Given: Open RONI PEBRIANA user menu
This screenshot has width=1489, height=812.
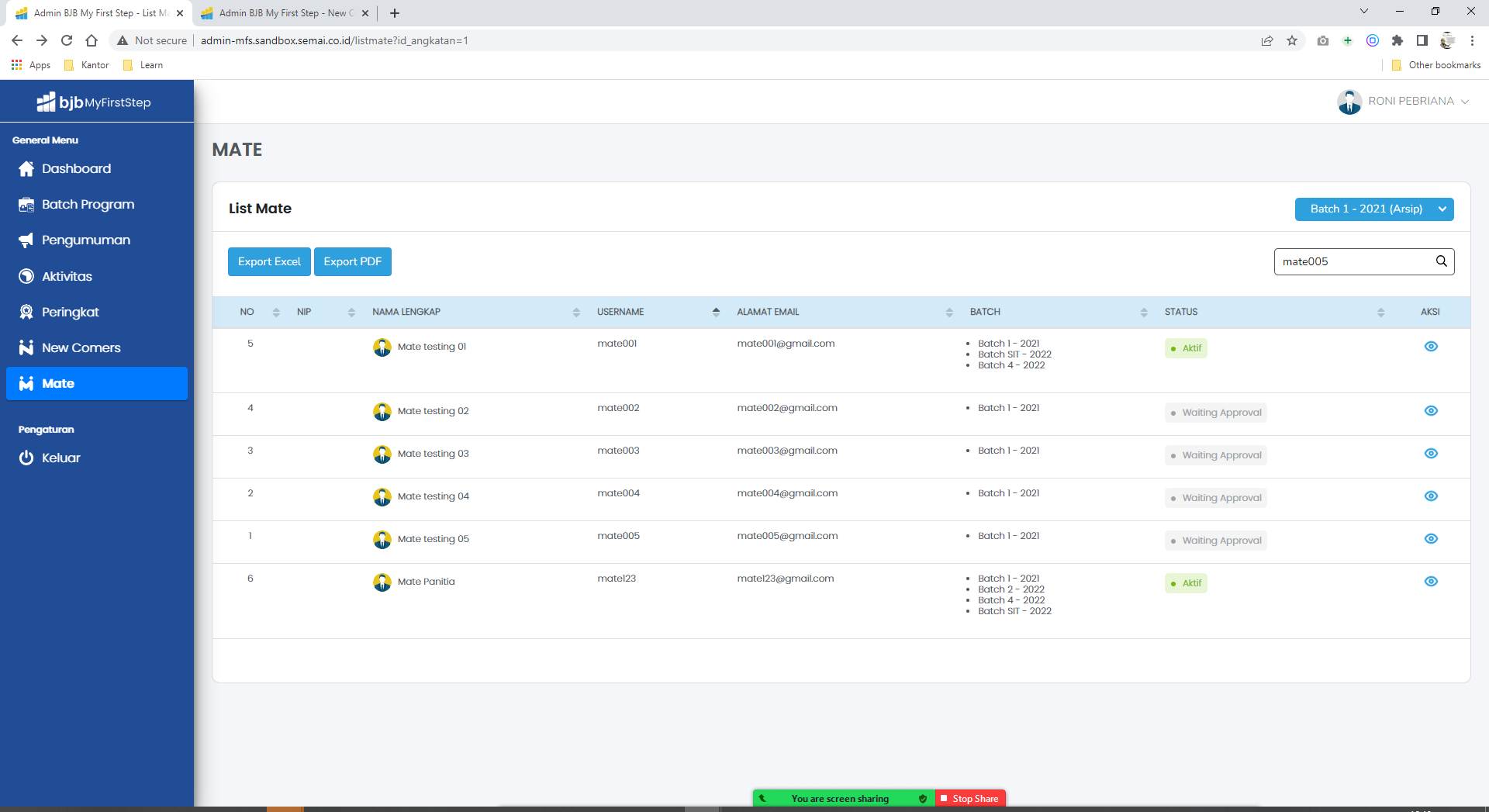Looking at the screenshot, I should (1418, 102).
